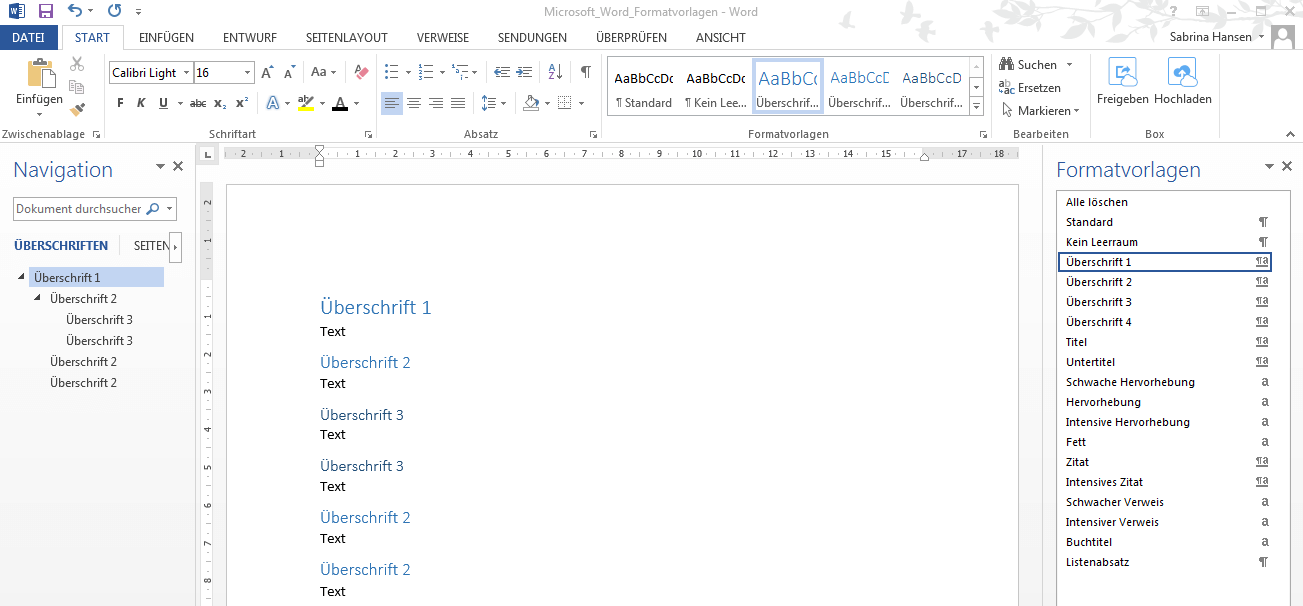Redo the last action
Image resolution: width=1303 pixels, height=606 pixels.
114,11
